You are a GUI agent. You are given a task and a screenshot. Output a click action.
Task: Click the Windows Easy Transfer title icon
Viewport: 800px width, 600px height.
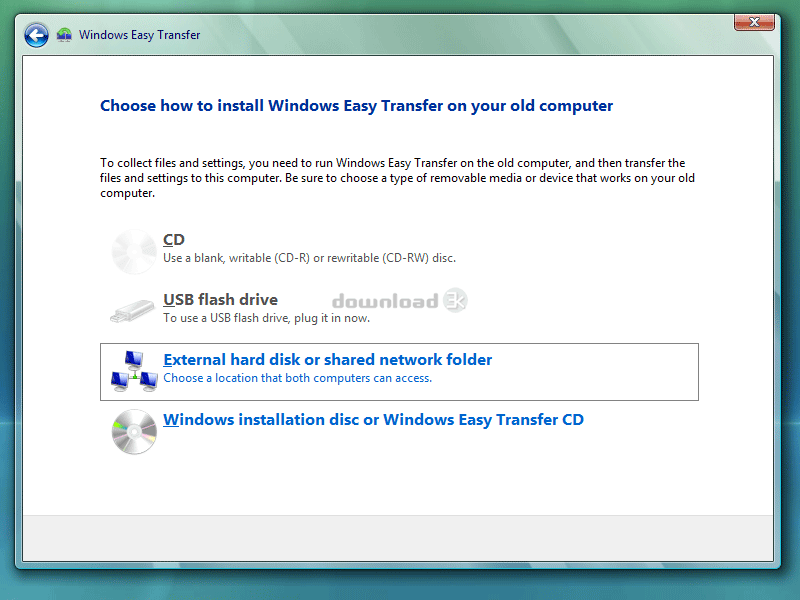point(64,35)
